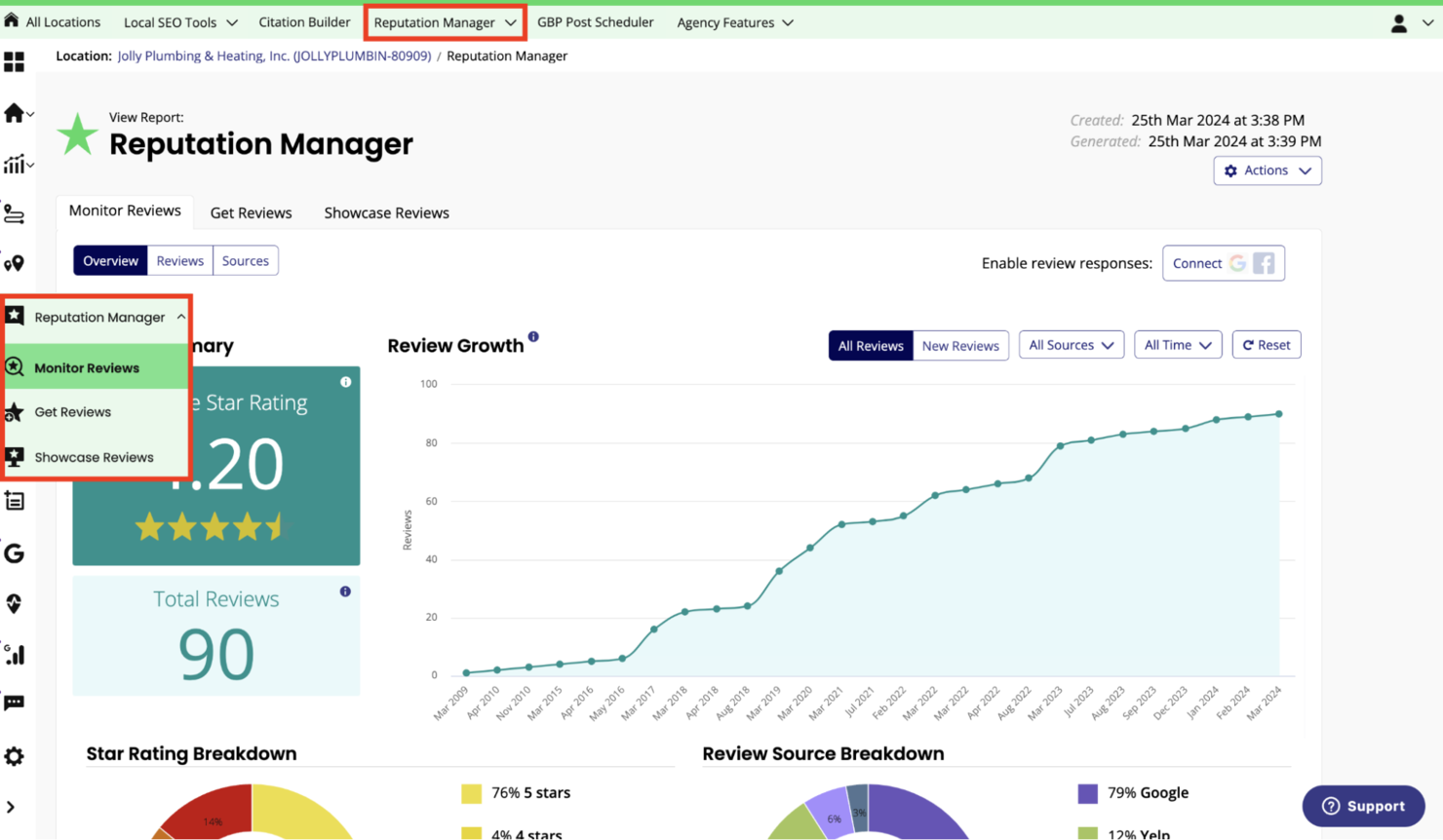Click the yellow 5 stars legend swatch
Viewport: 1443px width, 840px height.
click(x=471, y=793)
